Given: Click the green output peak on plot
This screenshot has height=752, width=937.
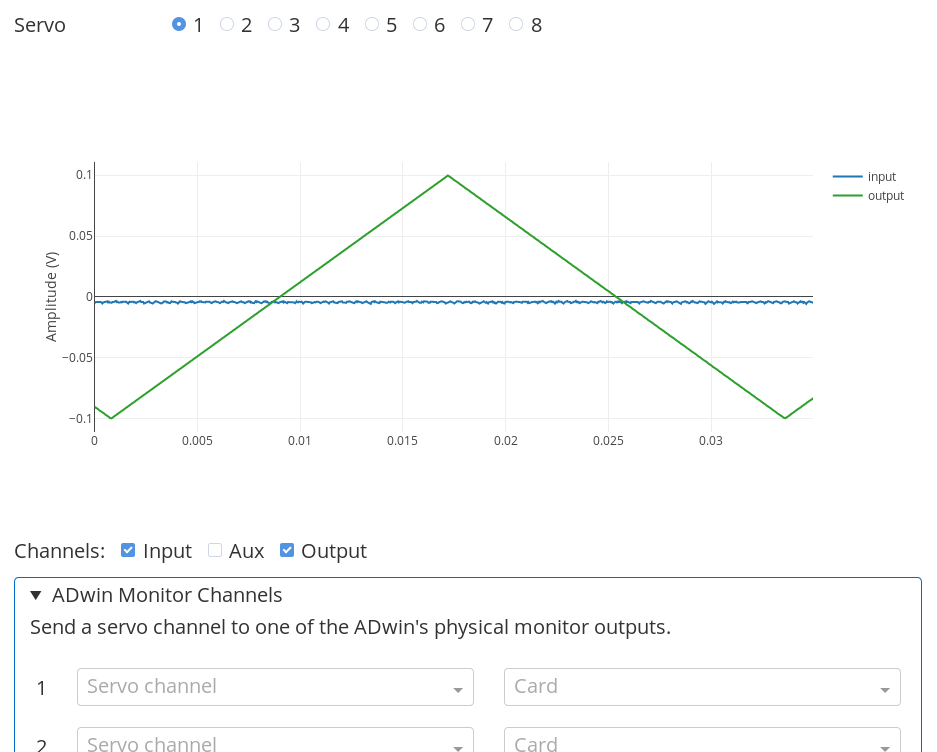Looking at the screenshot, I should [x=448, y=176].
